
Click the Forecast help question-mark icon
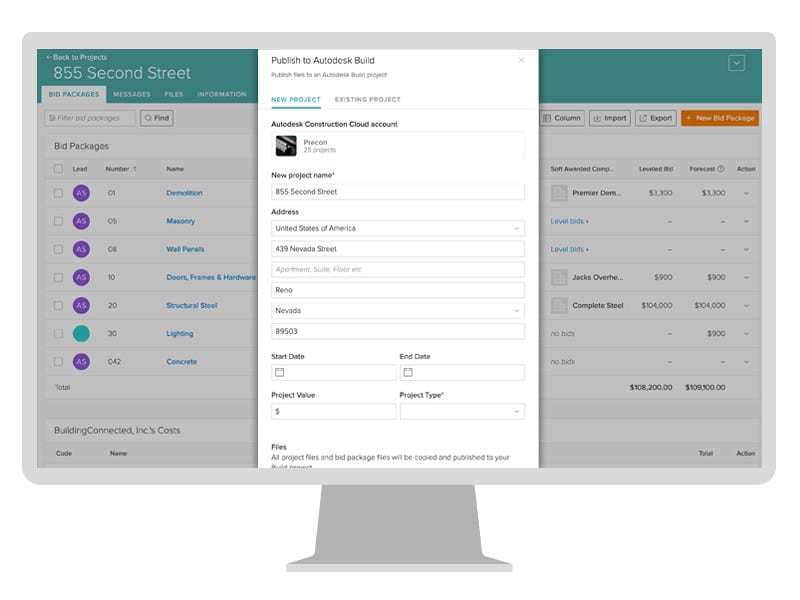(720, 169)
